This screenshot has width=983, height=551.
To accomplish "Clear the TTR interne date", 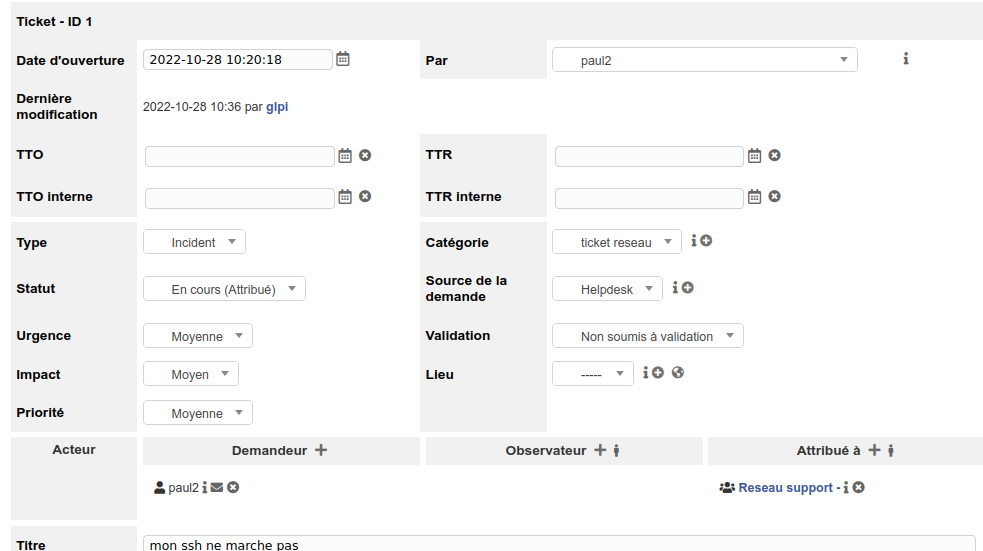I will [775, 197].
